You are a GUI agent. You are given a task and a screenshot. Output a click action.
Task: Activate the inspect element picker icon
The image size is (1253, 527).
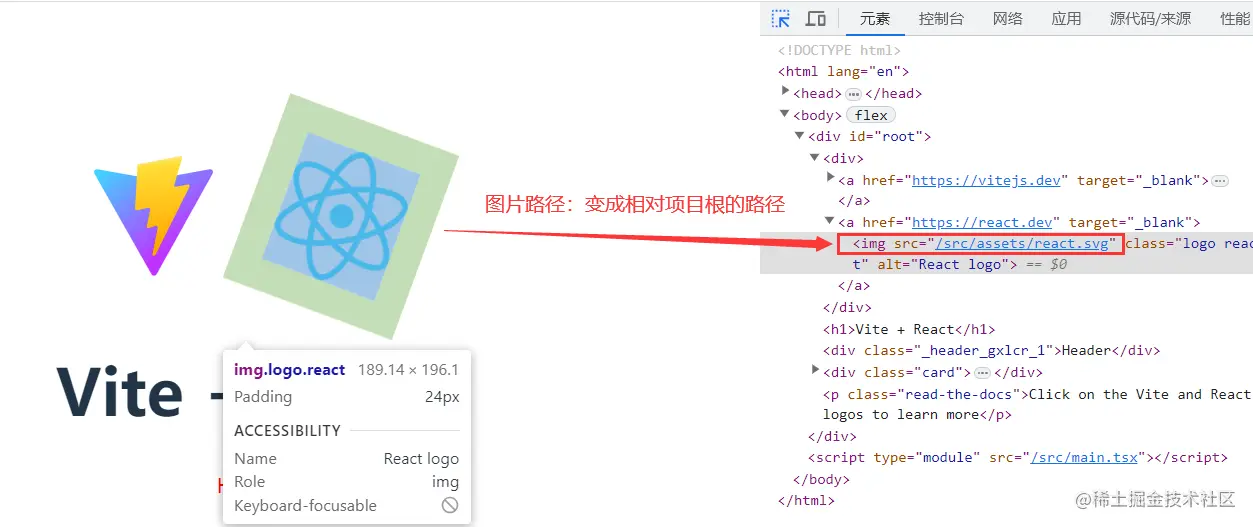(781, 18)
